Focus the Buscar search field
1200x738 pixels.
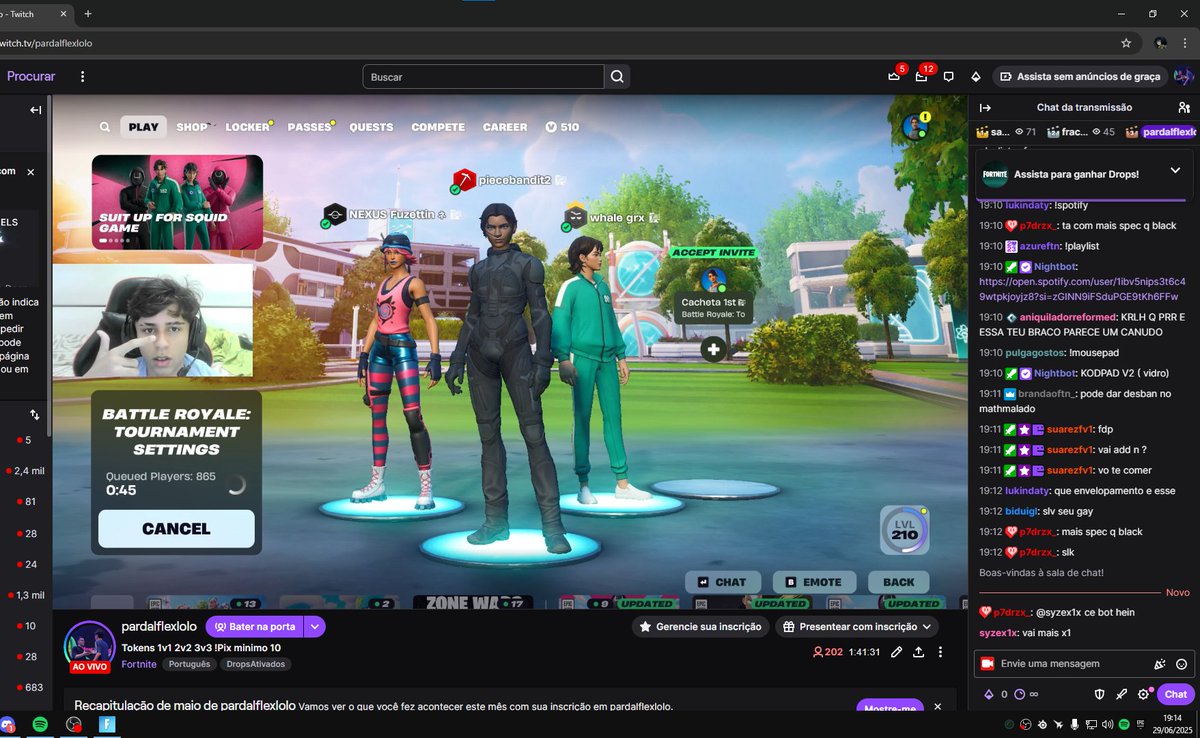[x=483, y=77]
